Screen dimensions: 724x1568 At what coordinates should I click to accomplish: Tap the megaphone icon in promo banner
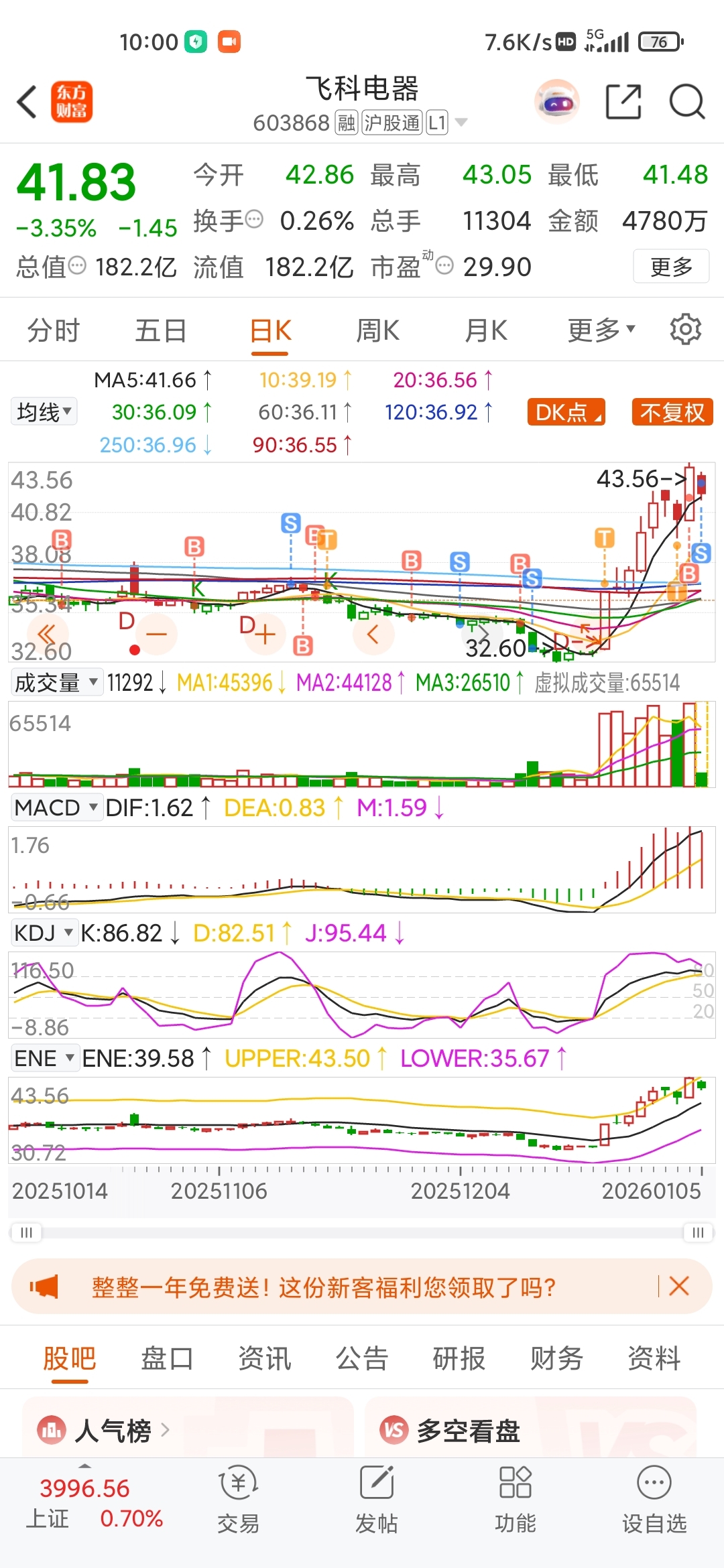pyautogui.click(x=44, y=1287)
